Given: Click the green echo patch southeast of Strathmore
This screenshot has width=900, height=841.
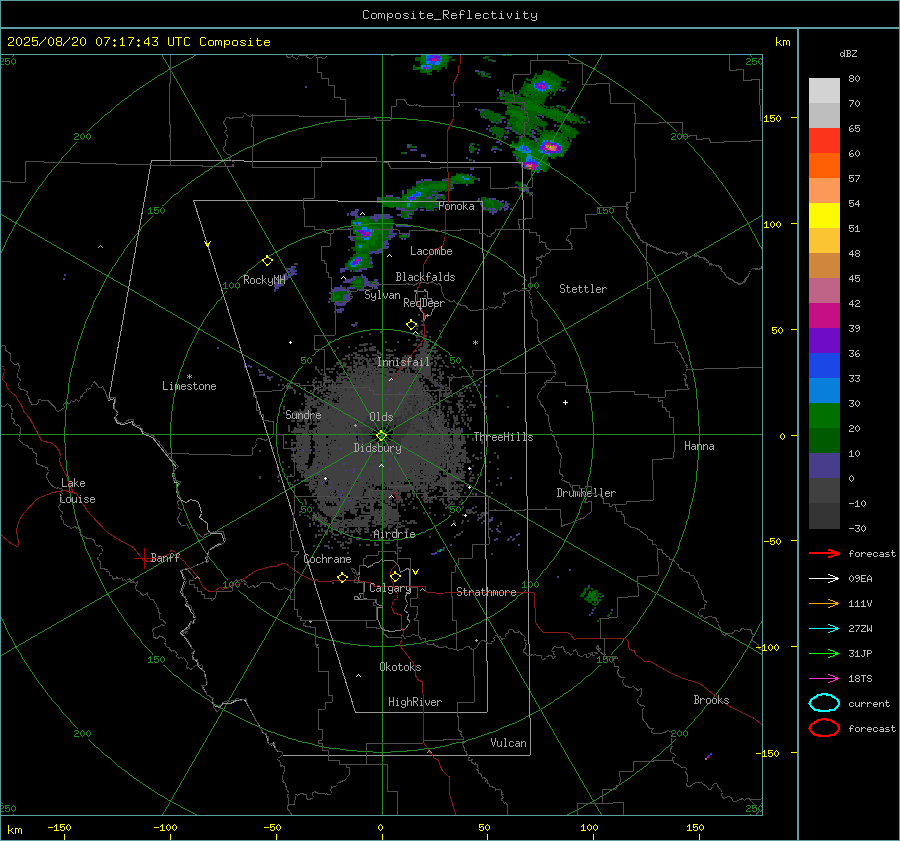Looking at the screenshot, I should (x=591, y=595).
